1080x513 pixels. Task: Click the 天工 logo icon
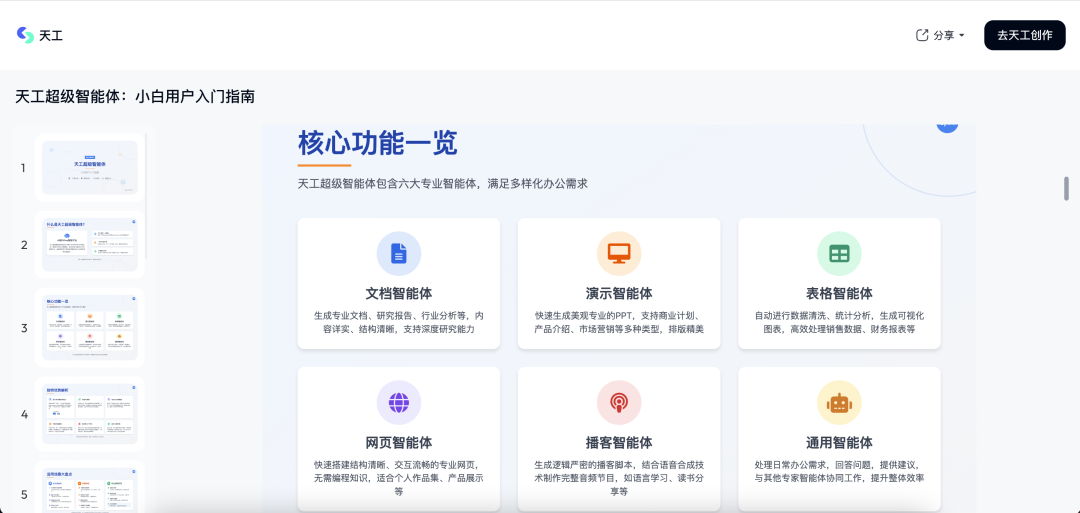tap(25, 35)
